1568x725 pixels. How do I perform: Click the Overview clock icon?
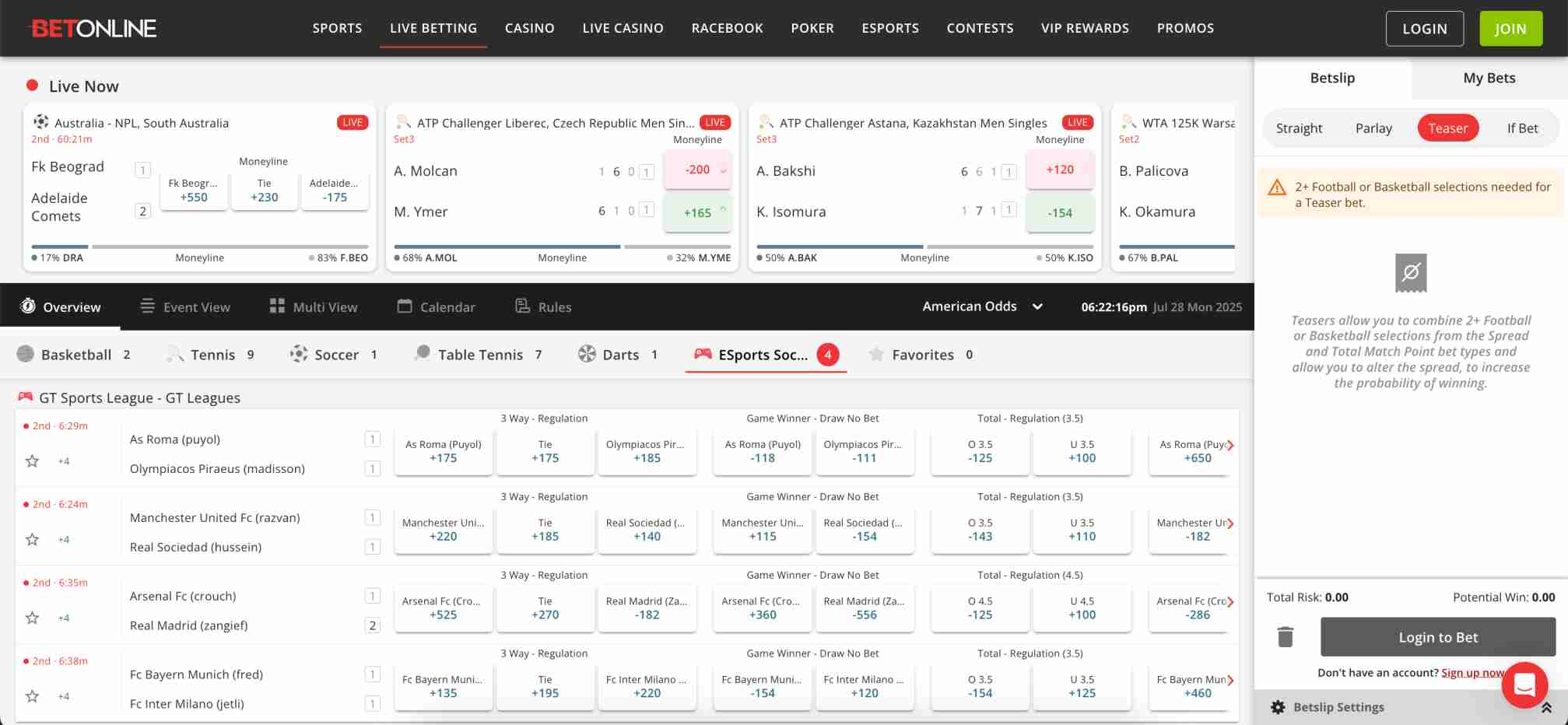pyautogui.click(x=28, y=306)
